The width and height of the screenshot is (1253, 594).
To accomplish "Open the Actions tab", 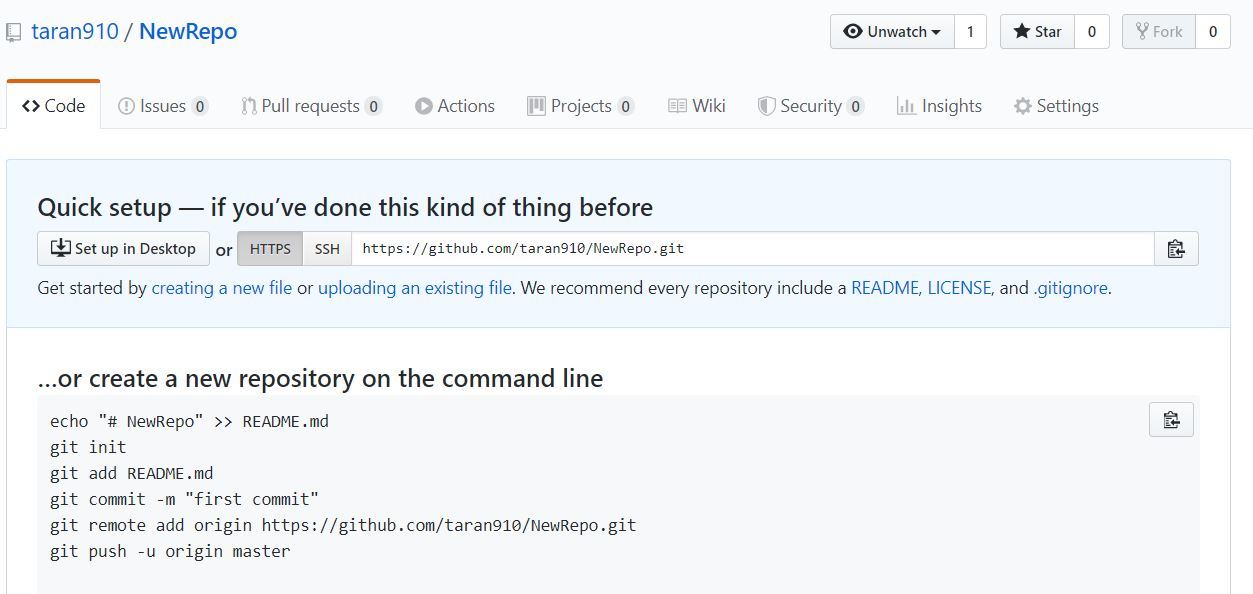I will pyautogui.click(x=455, y=106).
